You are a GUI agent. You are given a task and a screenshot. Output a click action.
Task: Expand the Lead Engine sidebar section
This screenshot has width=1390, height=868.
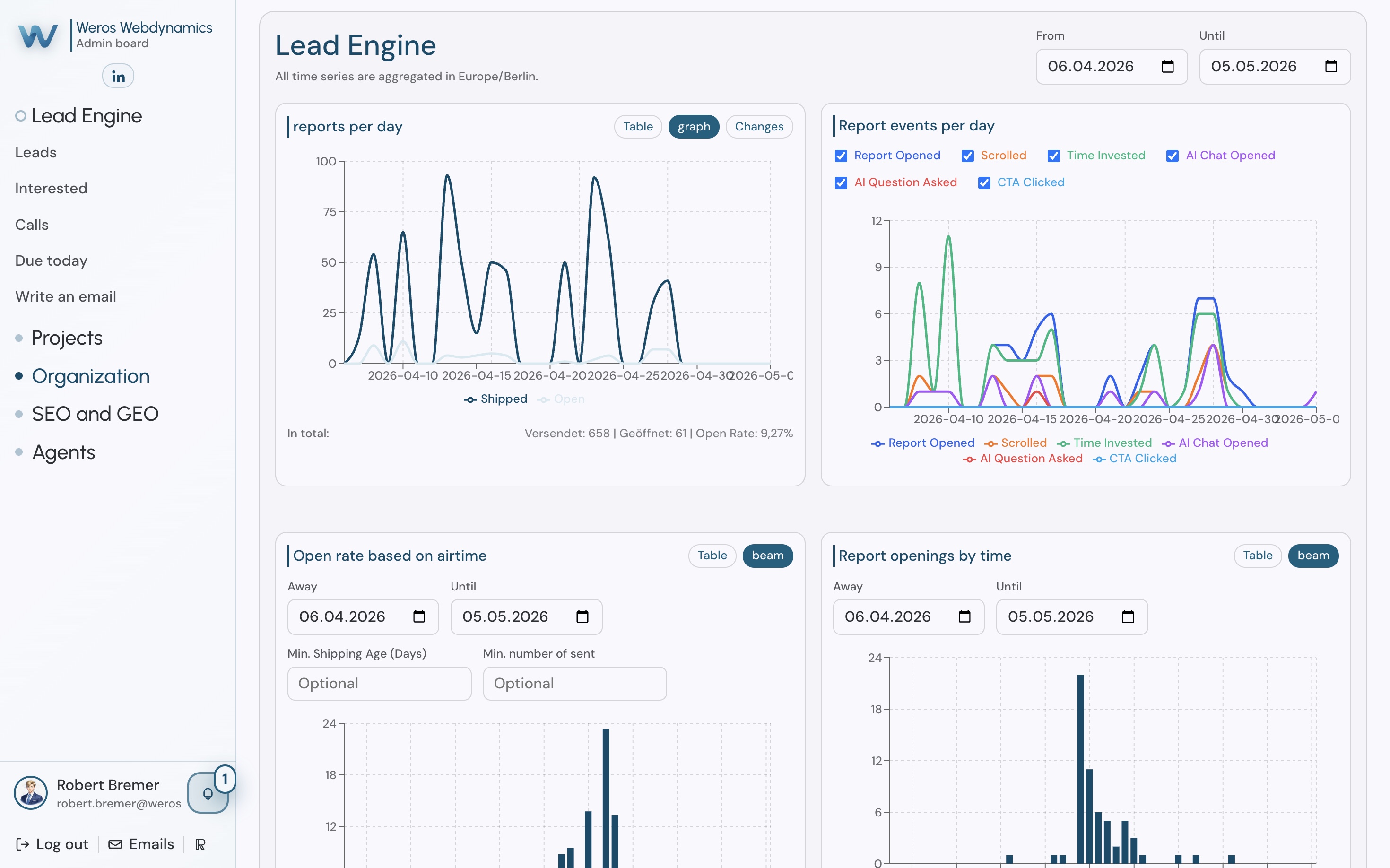click(x=87, y=116)
